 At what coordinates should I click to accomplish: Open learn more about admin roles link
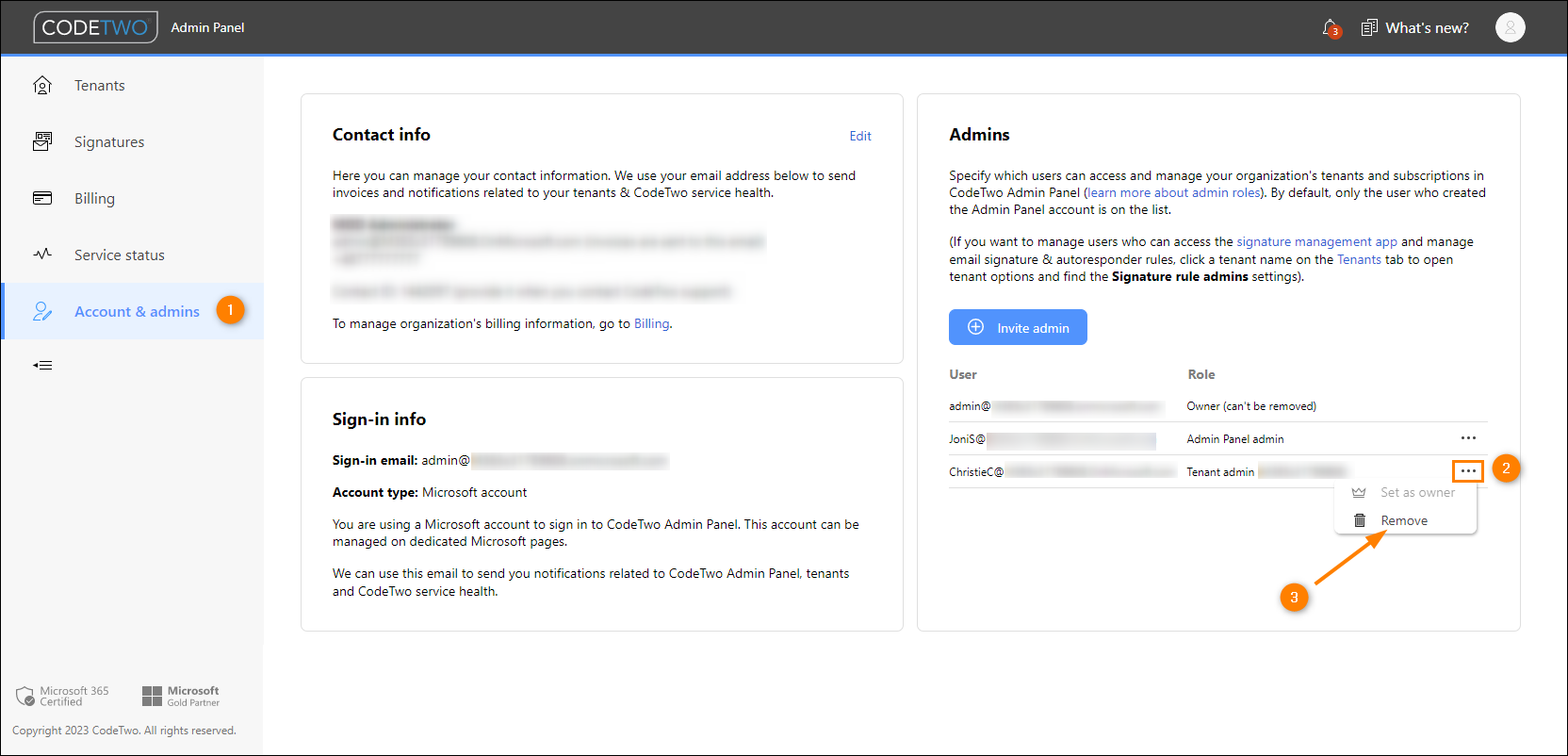click(1174, 192)
